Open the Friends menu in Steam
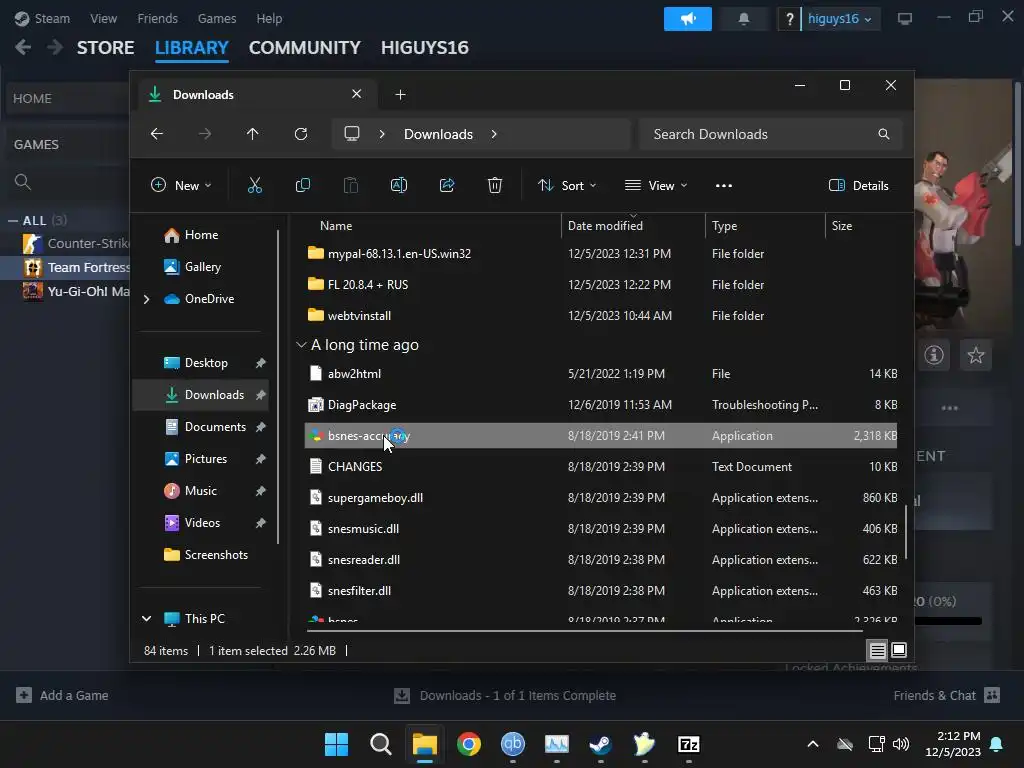The width and height of the screenshot is (1024, 768). pyautogui.click(x=157, y=18)
